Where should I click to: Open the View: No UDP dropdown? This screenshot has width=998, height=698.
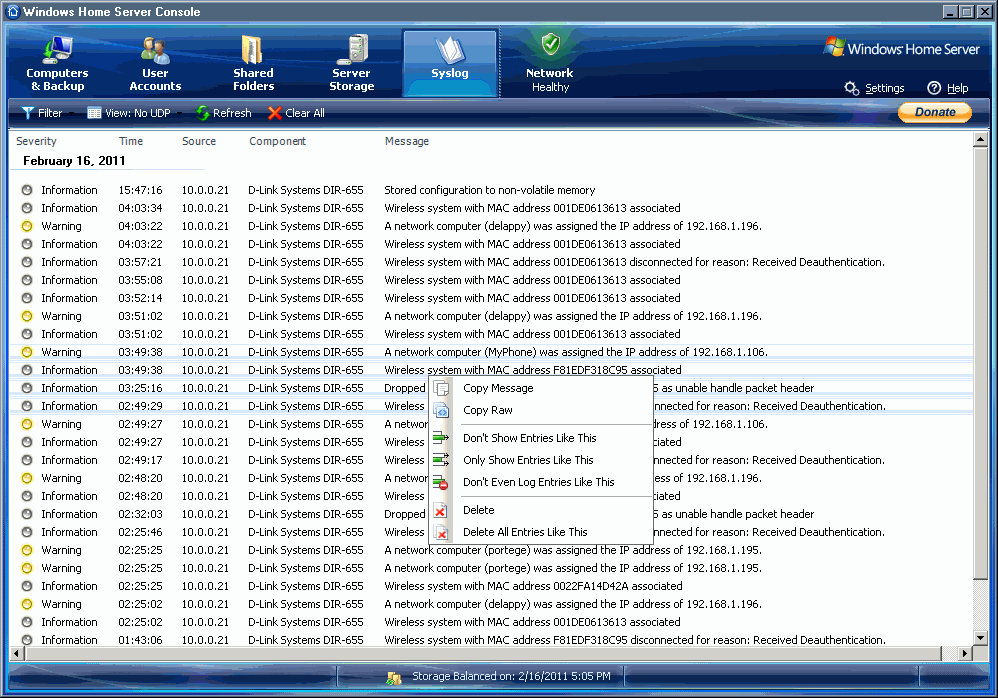(x=134, y=113)
